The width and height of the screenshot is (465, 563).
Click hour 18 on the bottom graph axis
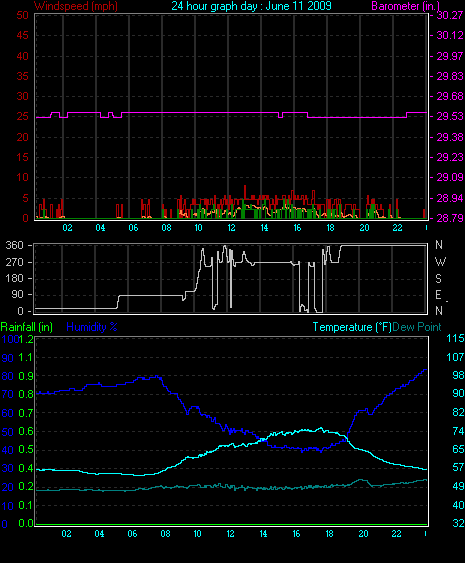329,534
